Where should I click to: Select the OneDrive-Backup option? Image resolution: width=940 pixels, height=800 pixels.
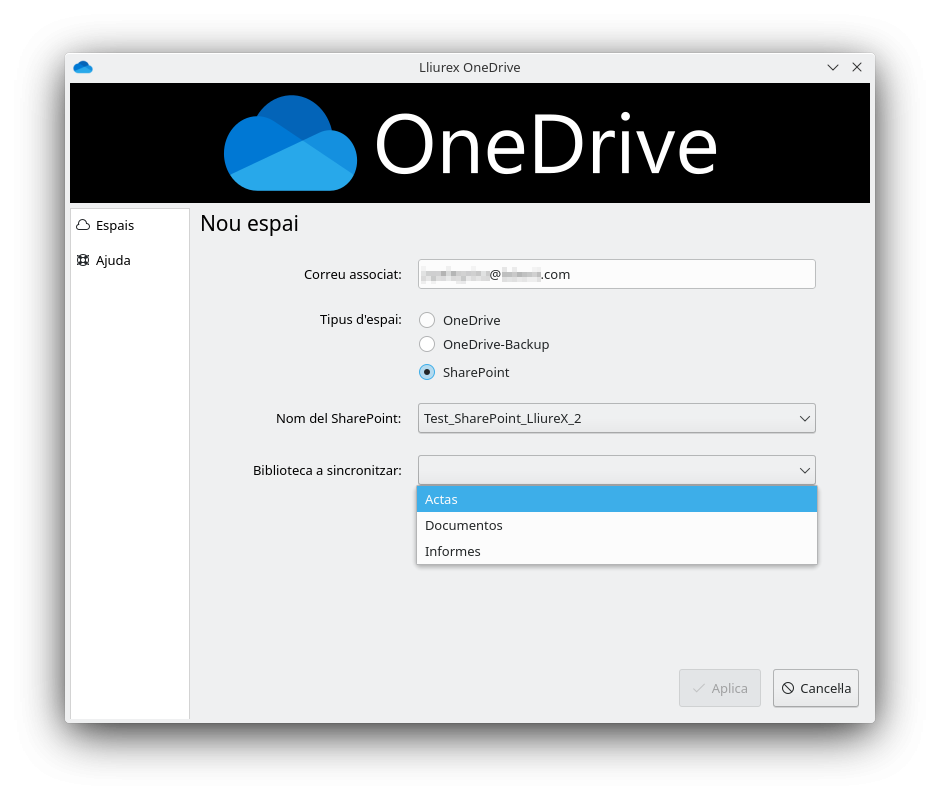tap(428, 344)
